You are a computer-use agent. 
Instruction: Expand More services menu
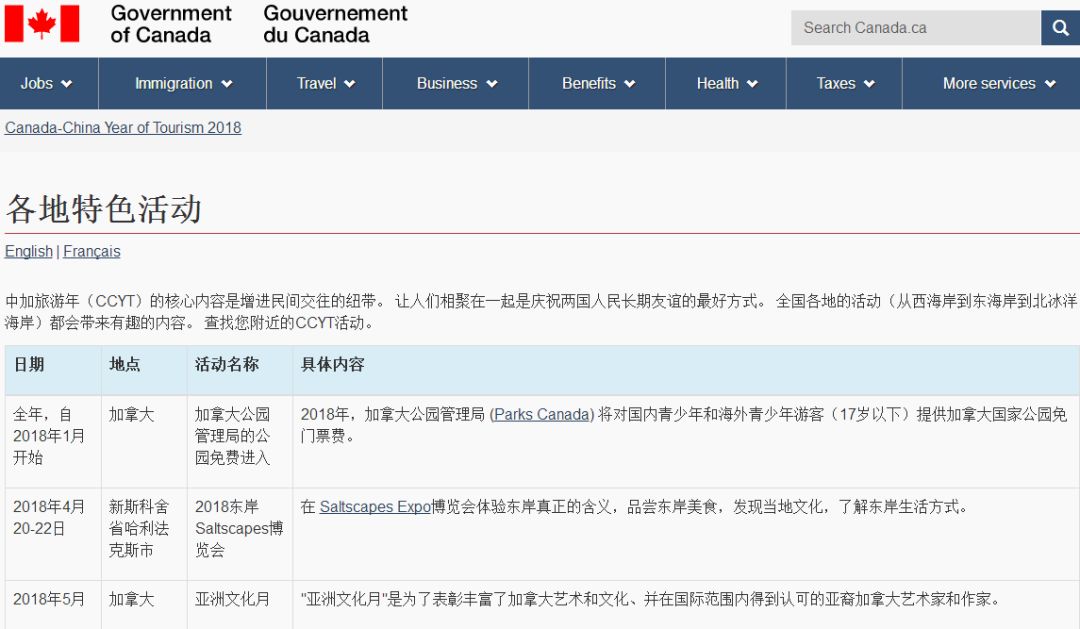point(998,84)
